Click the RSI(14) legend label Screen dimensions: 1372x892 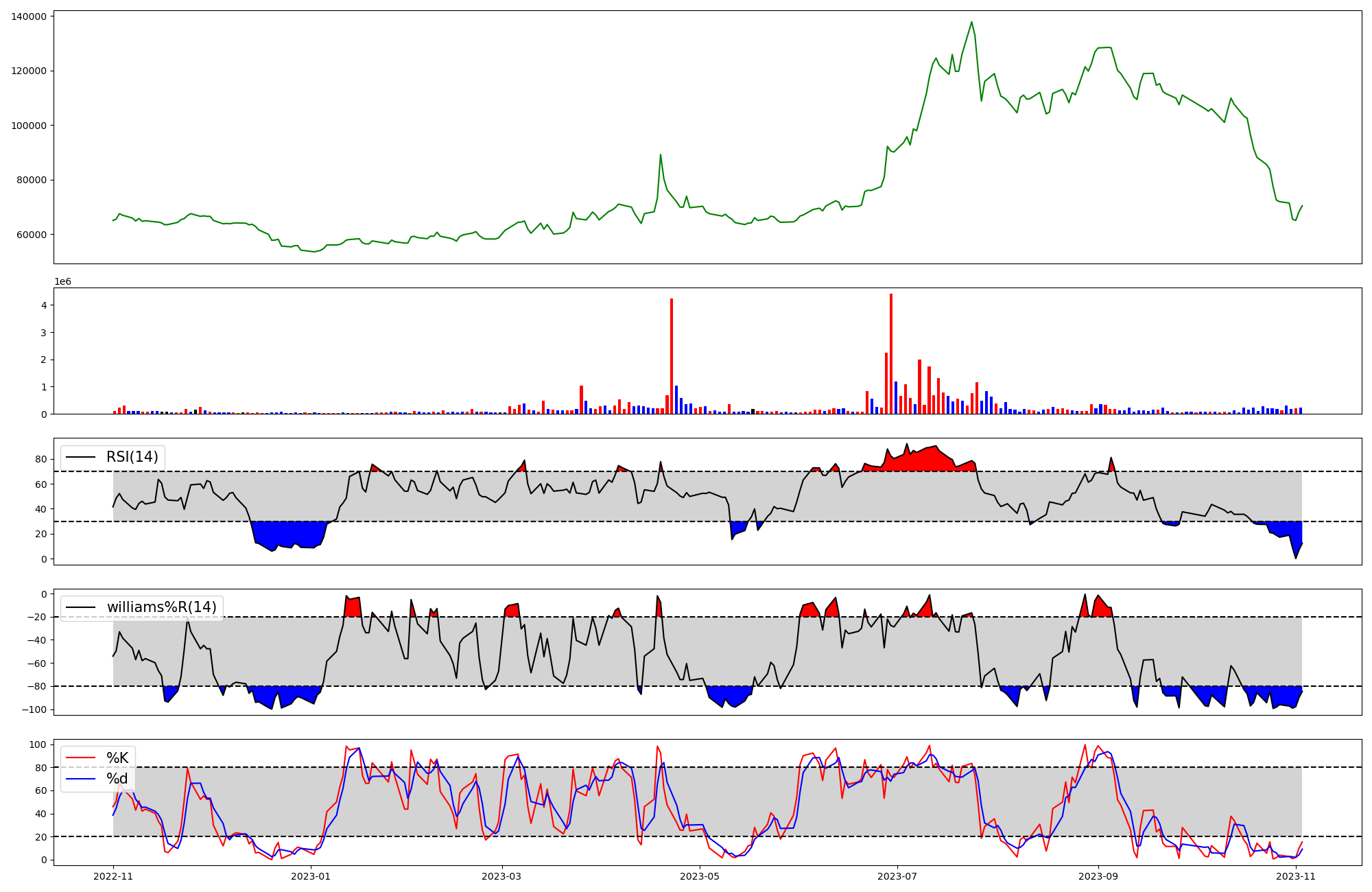click(x=132, y=457)
